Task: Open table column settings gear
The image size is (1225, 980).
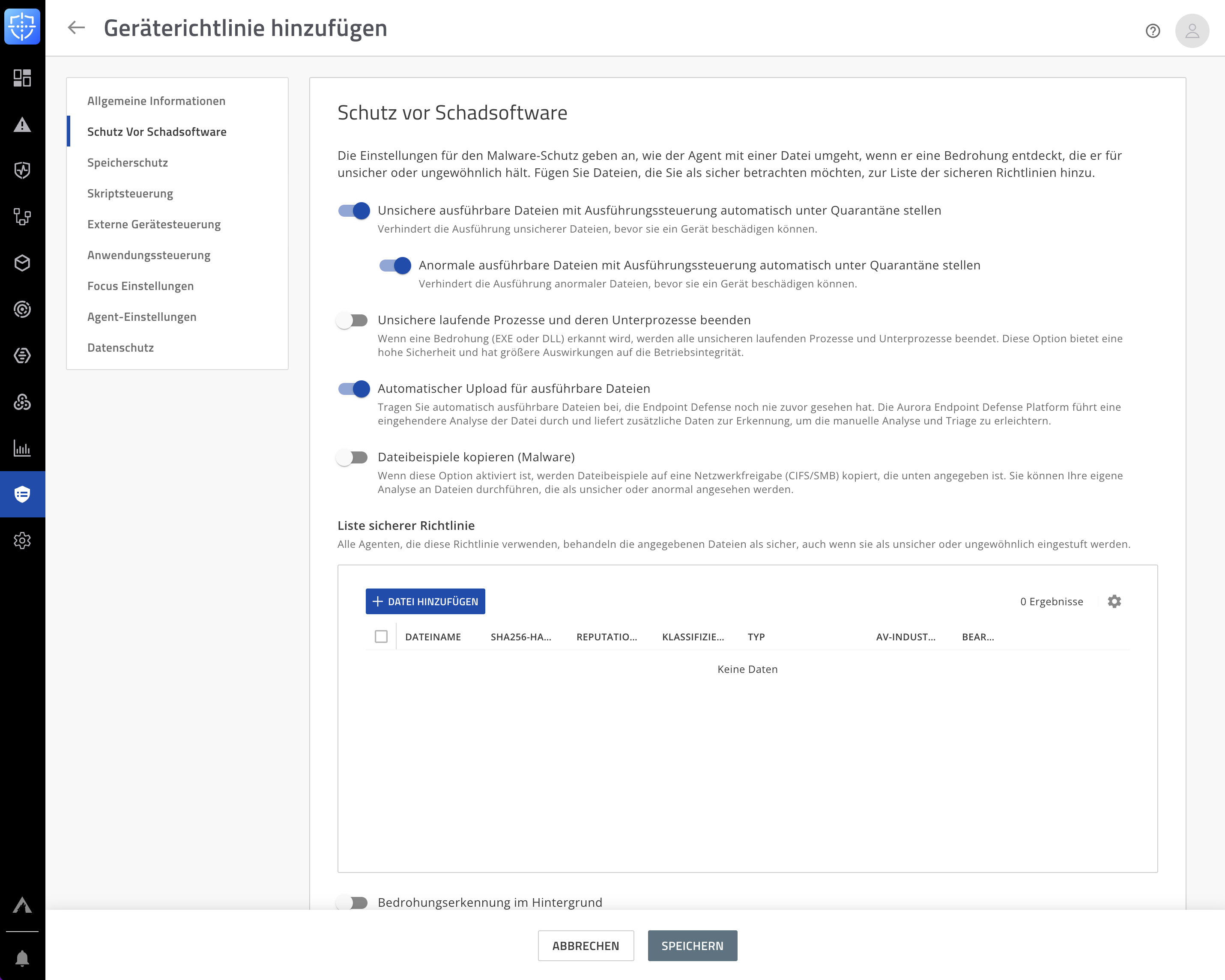Action: coord(1114,602)
